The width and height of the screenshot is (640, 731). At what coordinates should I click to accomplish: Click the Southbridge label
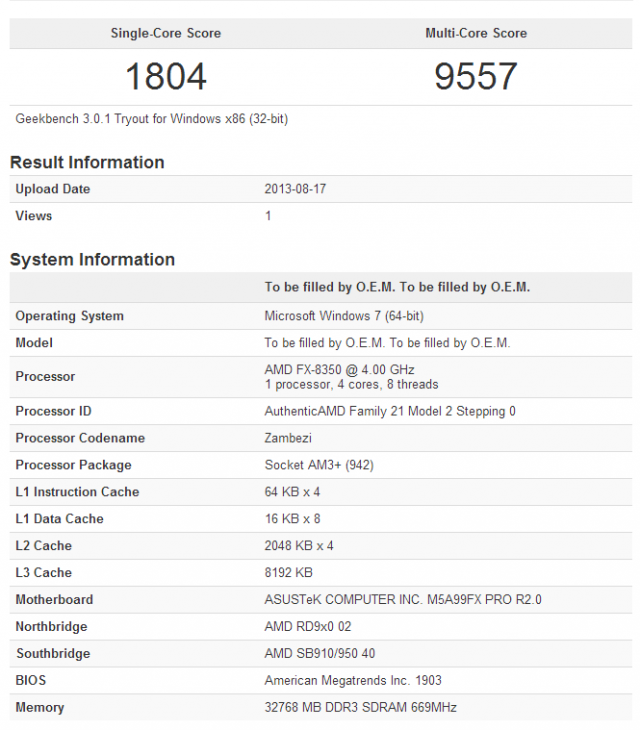coord(53,654)
